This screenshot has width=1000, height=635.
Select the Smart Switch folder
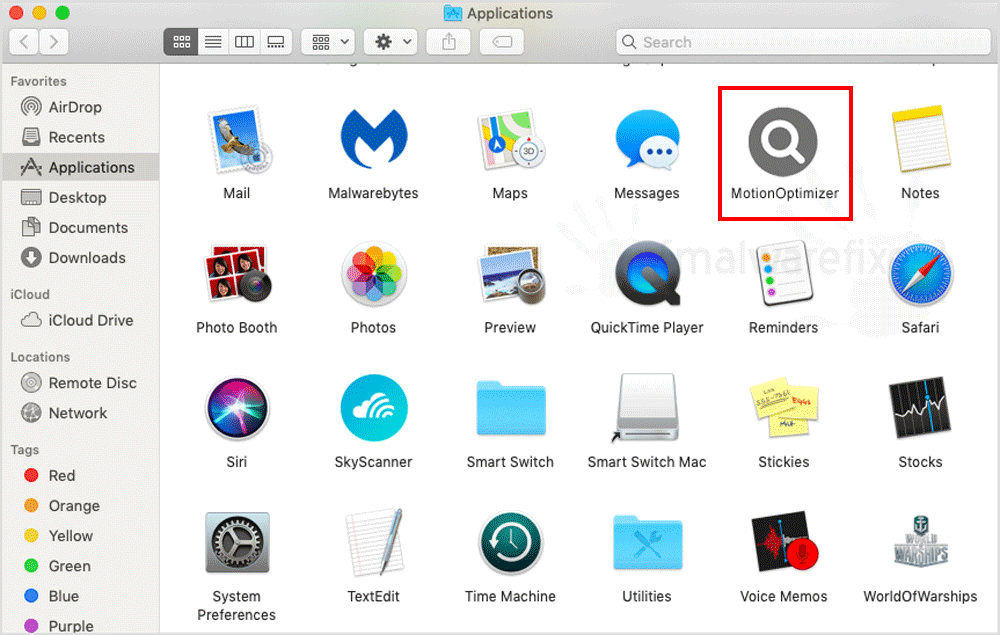click(511, 408)
